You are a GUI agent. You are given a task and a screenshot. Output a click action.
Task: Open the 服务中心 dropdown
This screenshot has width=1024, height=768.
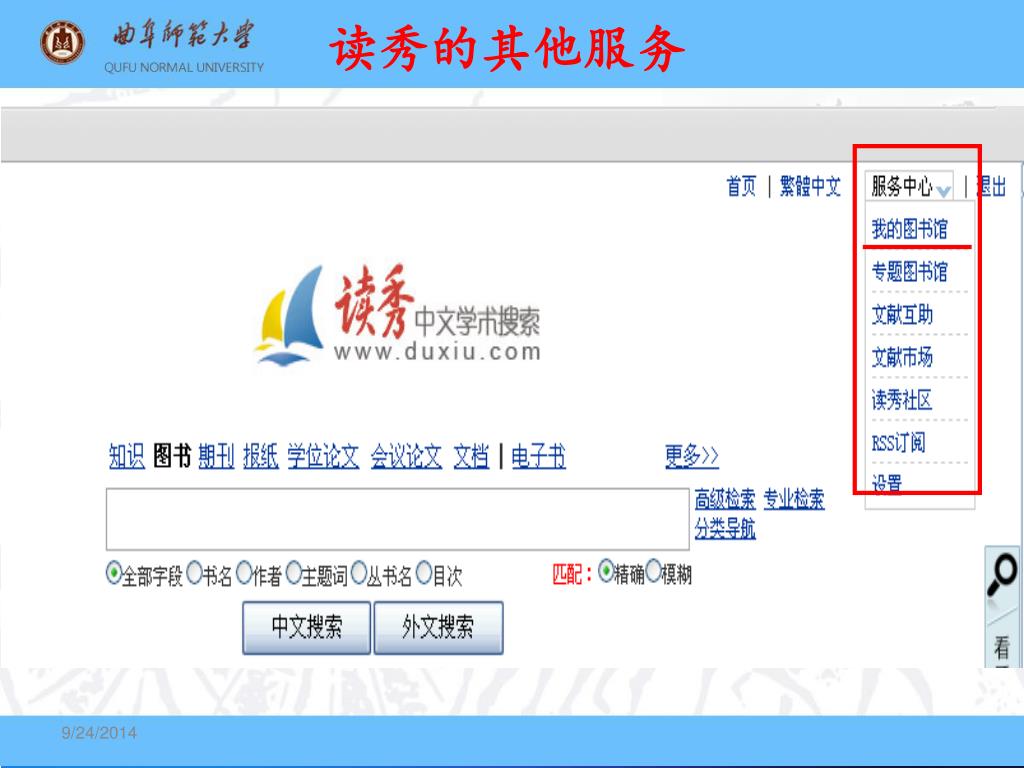pyautogui.click(x=910, y=187)
